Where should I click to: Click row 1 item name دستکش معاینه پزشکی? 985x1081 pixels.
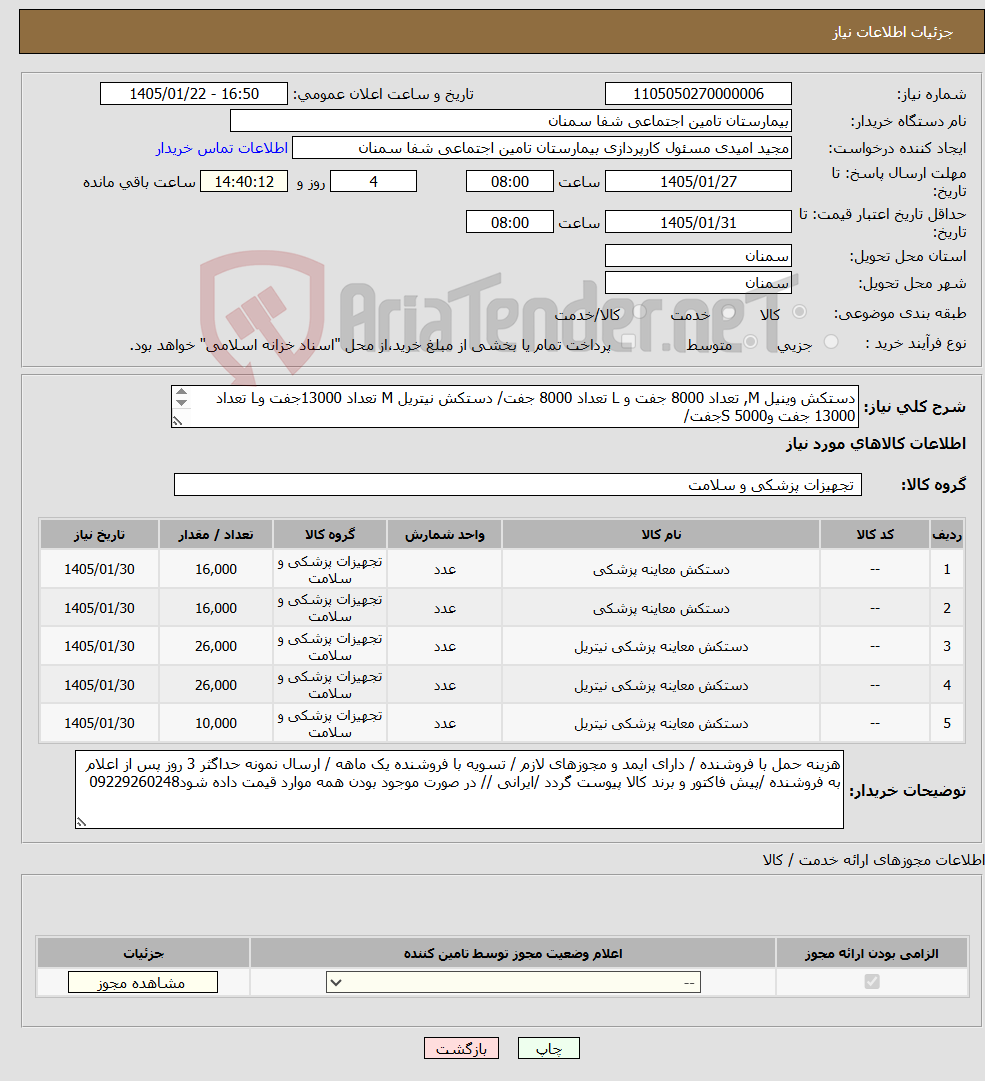(661, 569)
